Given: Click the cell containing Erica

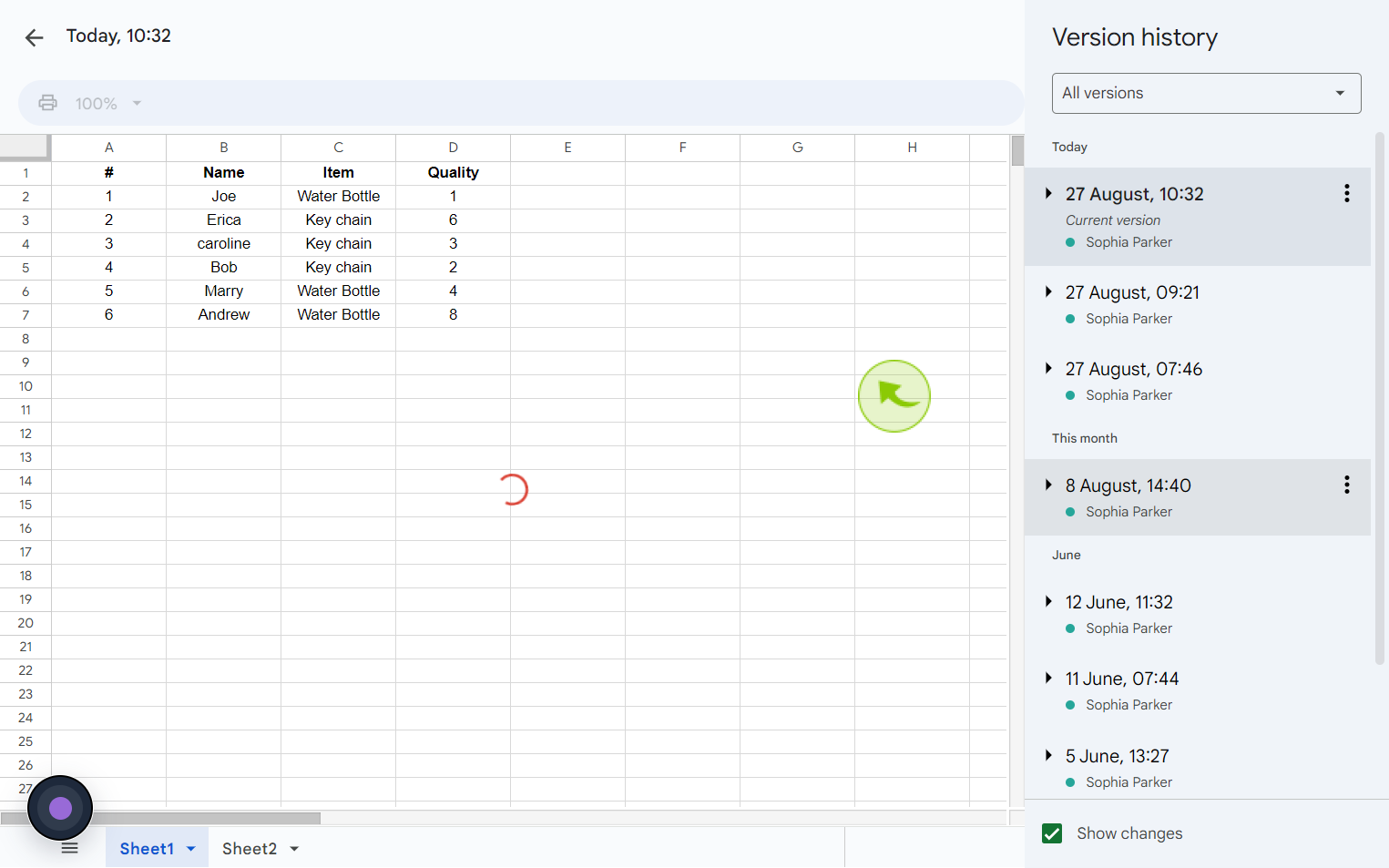Looking at the screenshot, I should [x=223, y=220].
